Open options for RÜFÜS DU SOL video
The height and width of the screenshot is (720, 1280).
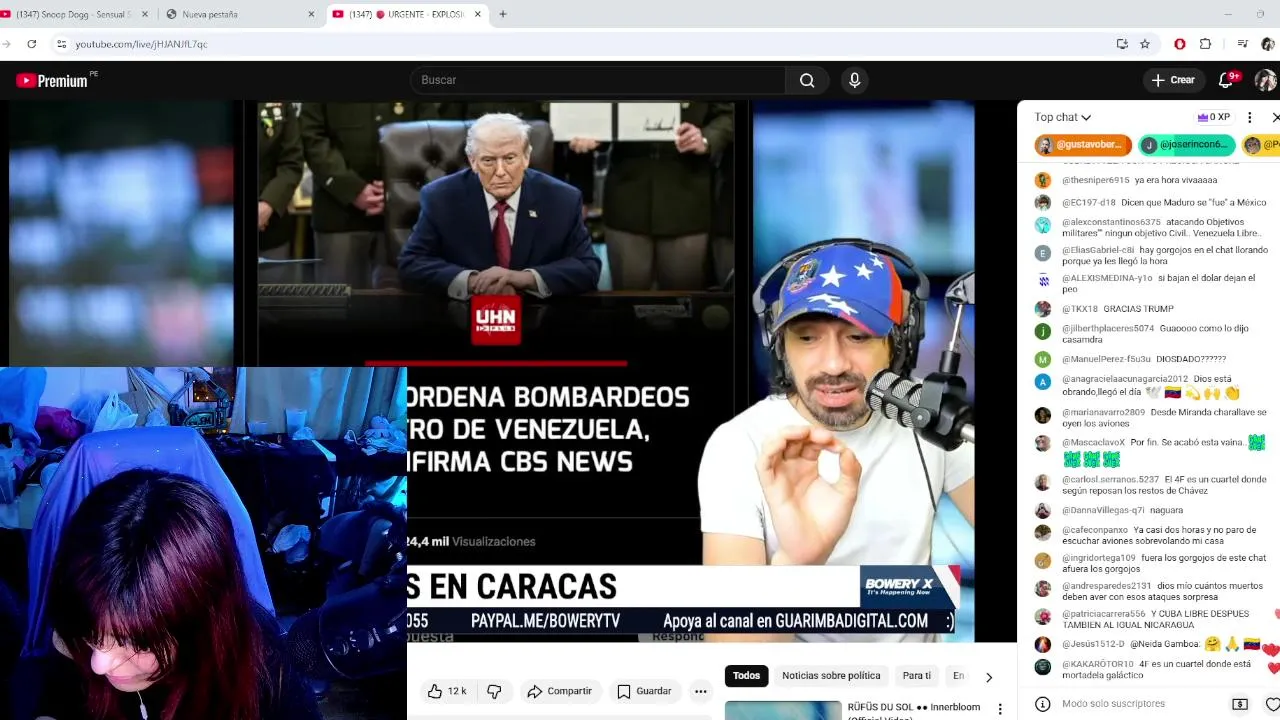coord(999,710)
